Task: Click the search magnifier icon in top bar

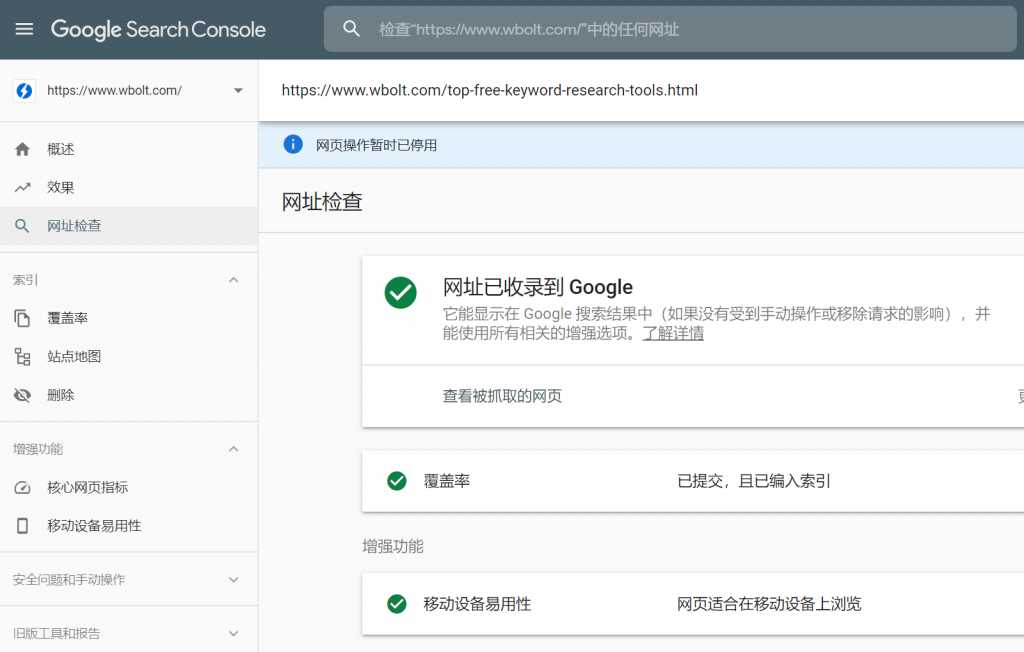Action: pos(351,29)
